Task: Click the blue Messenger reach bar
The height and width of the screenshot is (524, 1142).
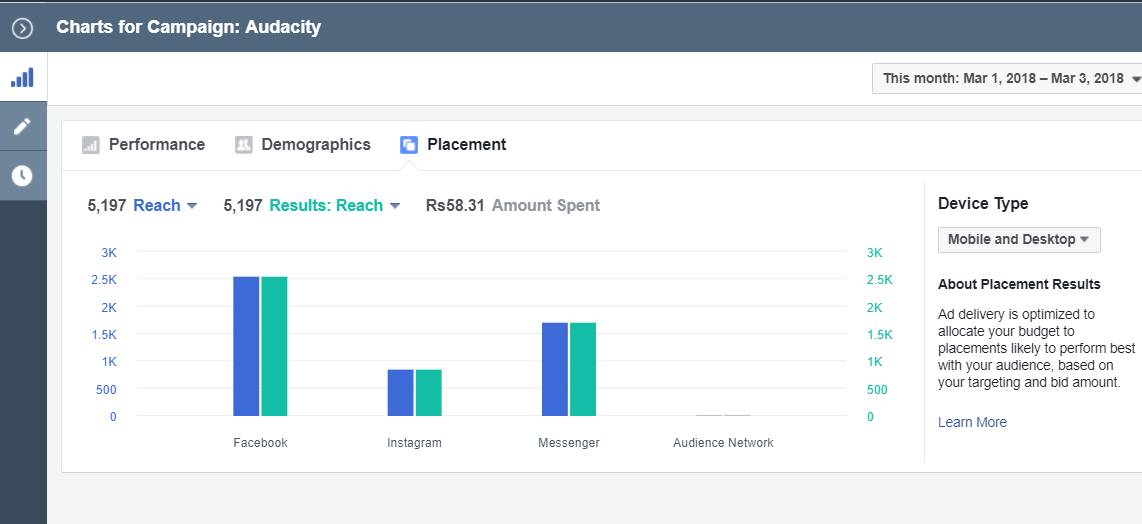Action: [x=555, y=369]
